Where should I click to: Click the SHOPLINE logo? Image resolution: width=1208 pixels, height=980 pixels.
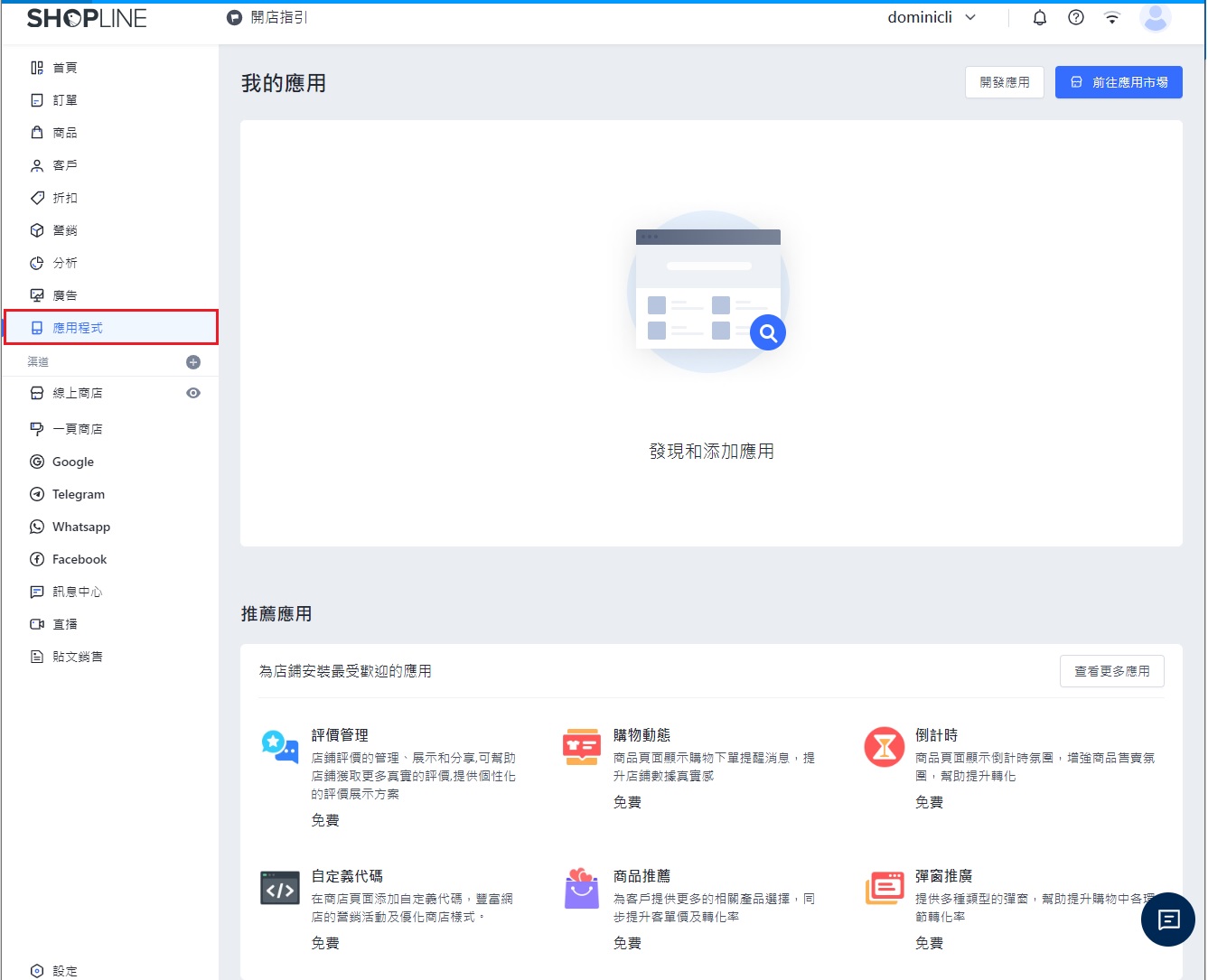click(x=87, y=18)
